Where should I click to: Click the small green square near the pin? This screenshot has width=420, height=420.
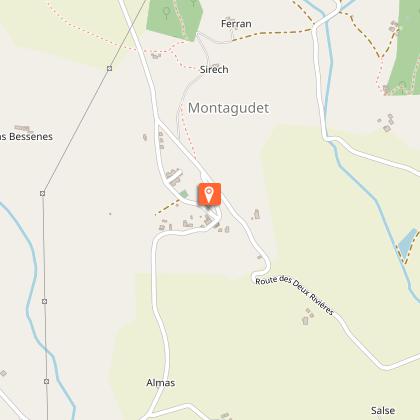(184, 194)
